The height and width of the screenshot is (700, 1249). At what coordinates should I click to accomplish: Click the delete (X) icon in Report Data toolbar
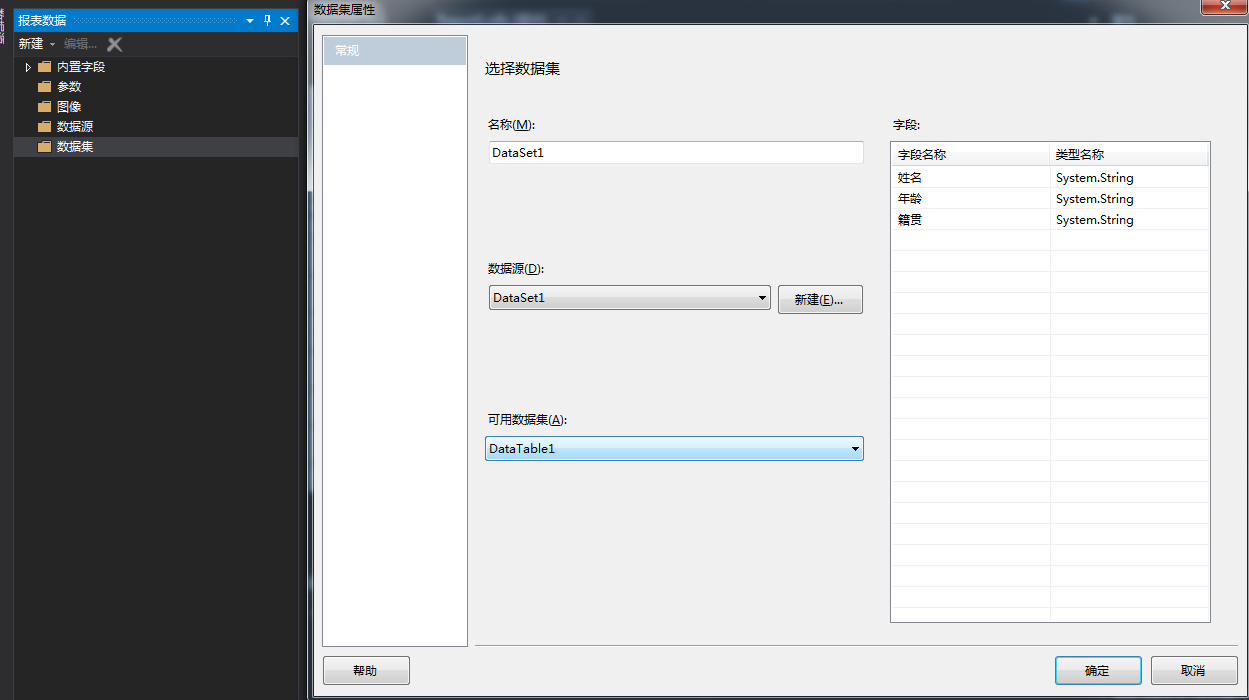[113, 44]
